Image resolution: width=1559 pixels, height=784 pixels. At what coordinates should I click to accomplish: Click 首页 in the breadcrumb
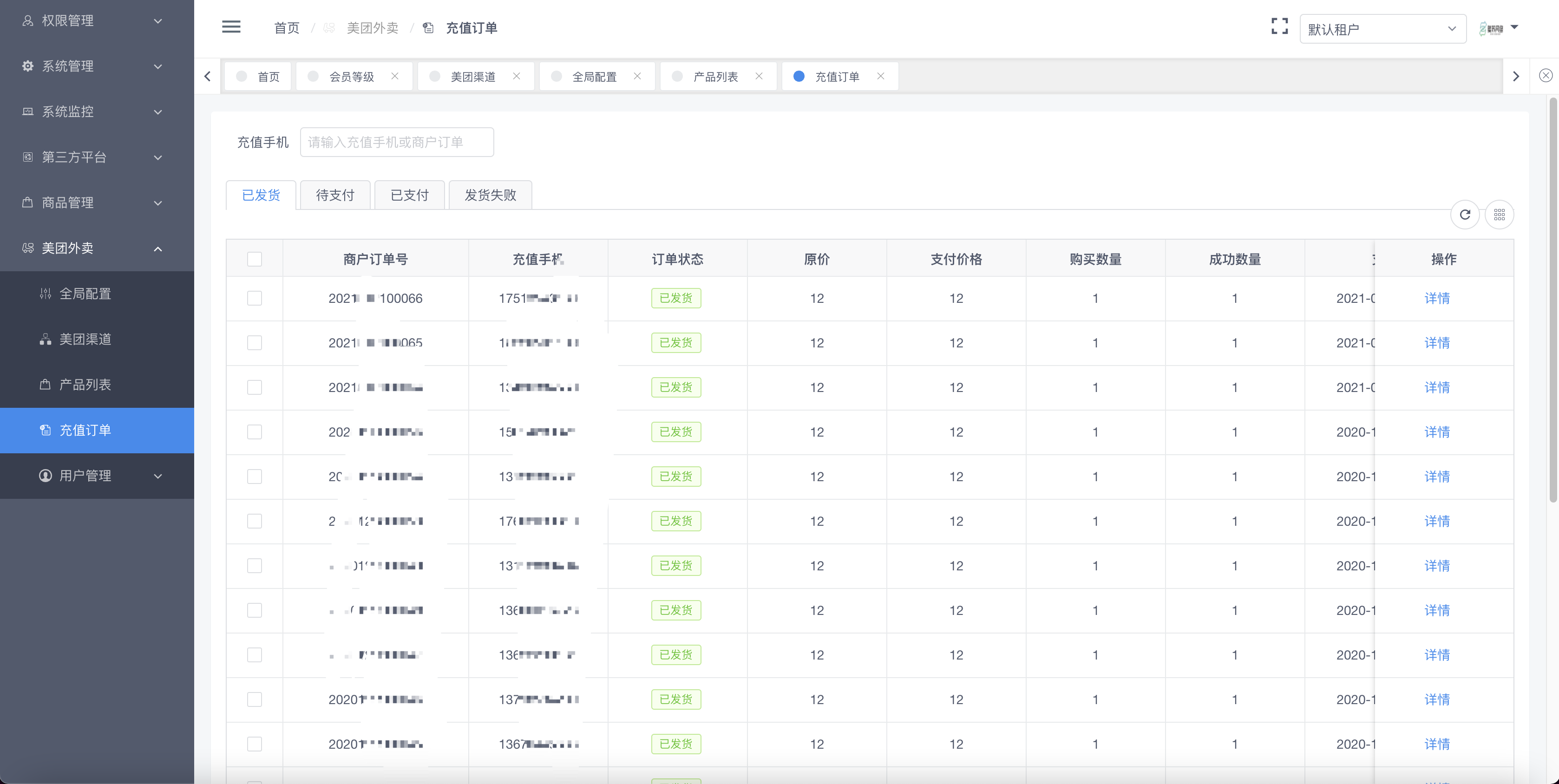pos(286,28)
